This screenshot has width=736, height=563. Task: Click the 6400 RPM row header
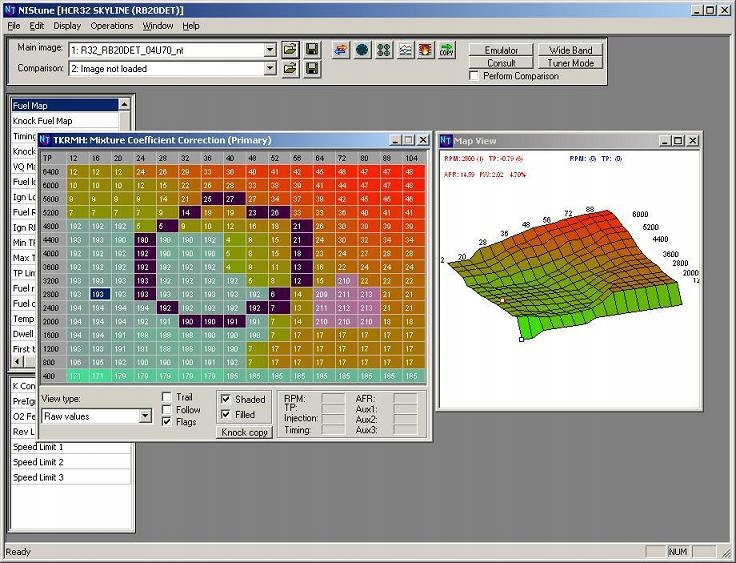coord(53,171)
